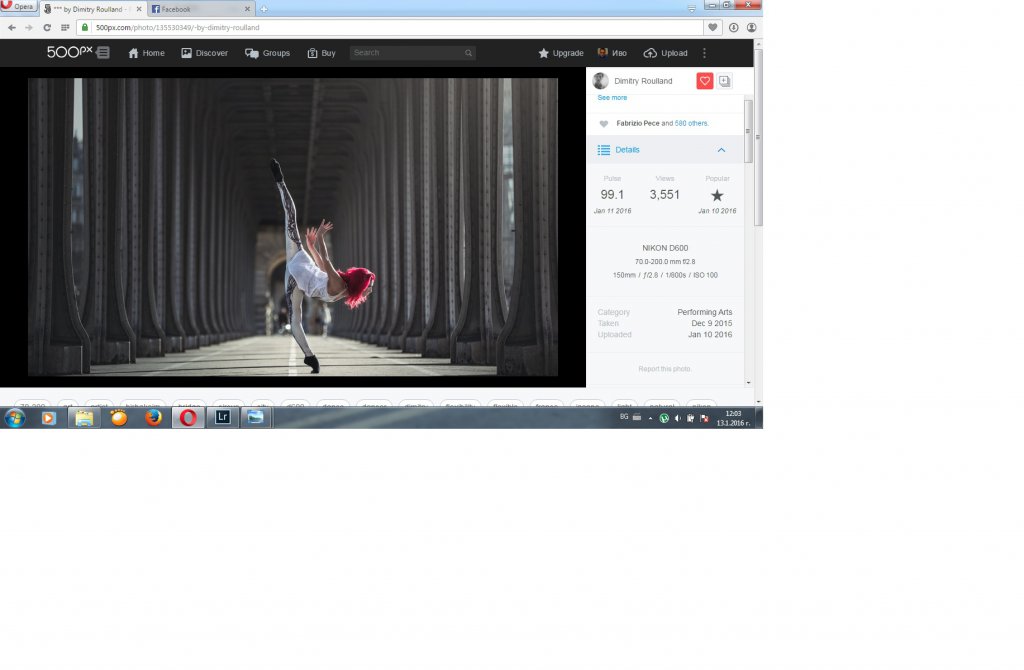This screenshot has height=670, width=1024.
Task: Click Dimitry Roulland's avatar
Action: 600,81
